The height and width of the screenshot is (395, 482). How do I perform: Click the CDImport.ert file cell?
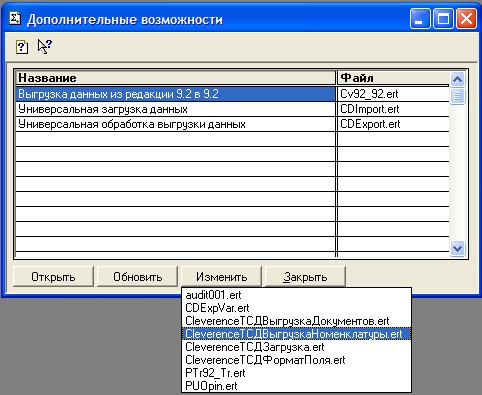pos(393,109)
